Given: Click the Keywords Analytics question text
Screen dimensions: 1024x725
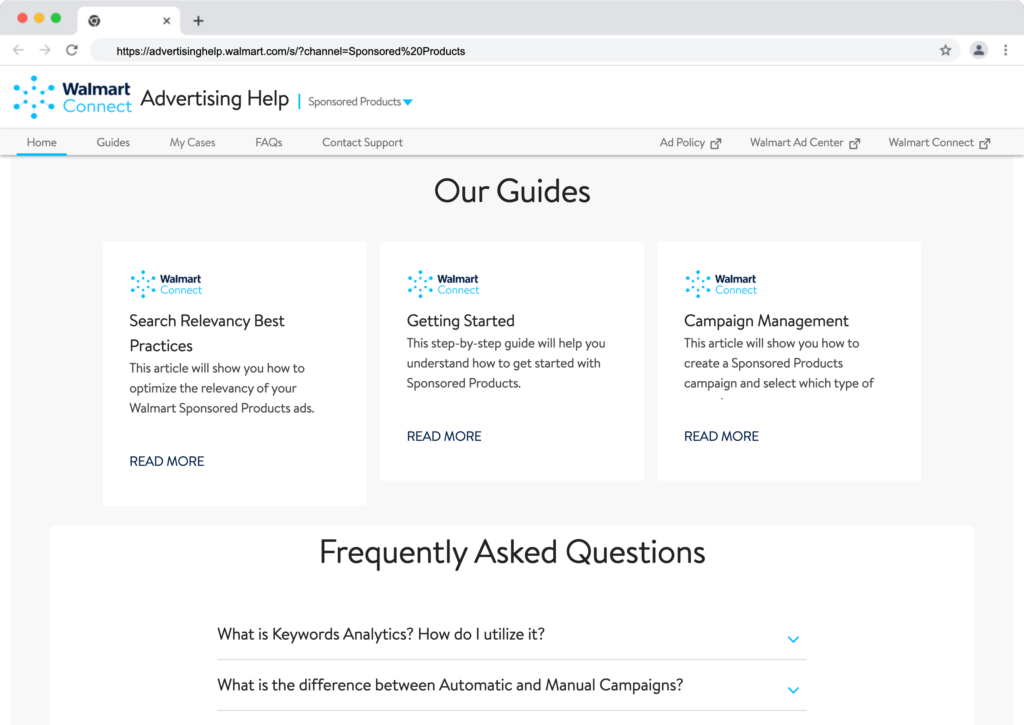Looking at the screenshot, I should (381, 634).
